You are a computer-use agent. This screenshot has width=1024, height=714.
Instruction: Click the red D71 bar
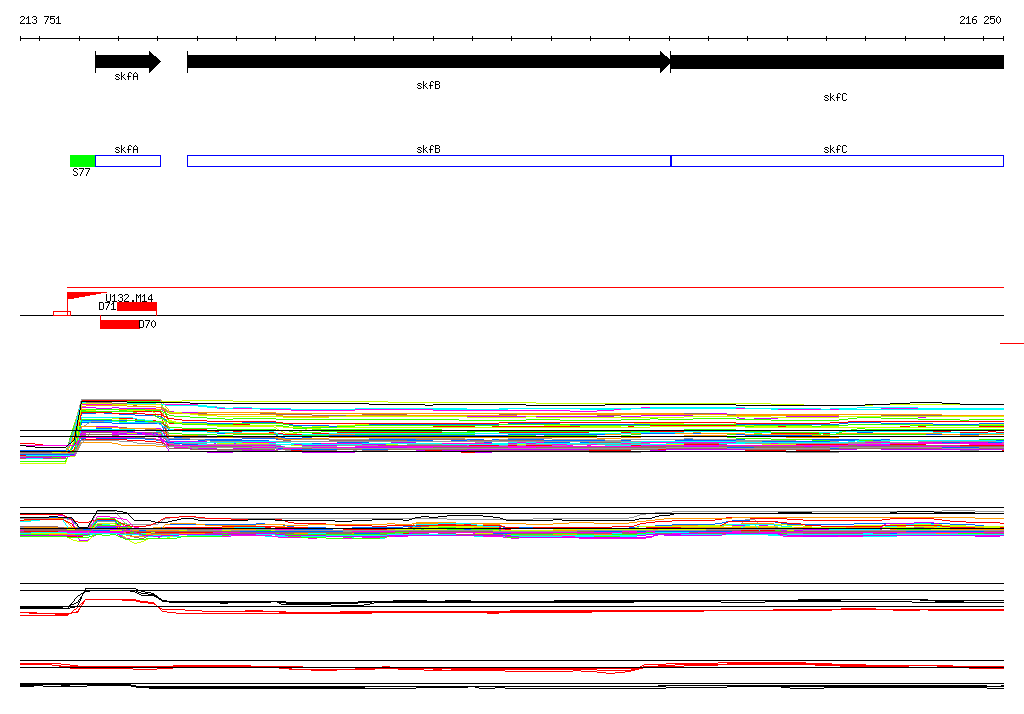(137, 307)
